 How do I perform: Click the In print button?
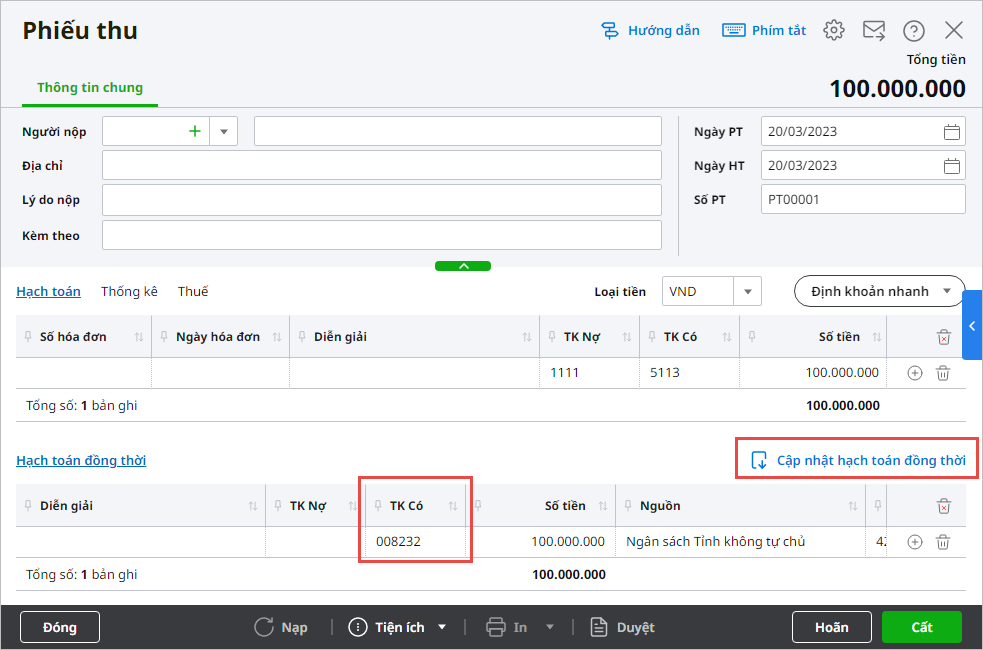(507, 627)
